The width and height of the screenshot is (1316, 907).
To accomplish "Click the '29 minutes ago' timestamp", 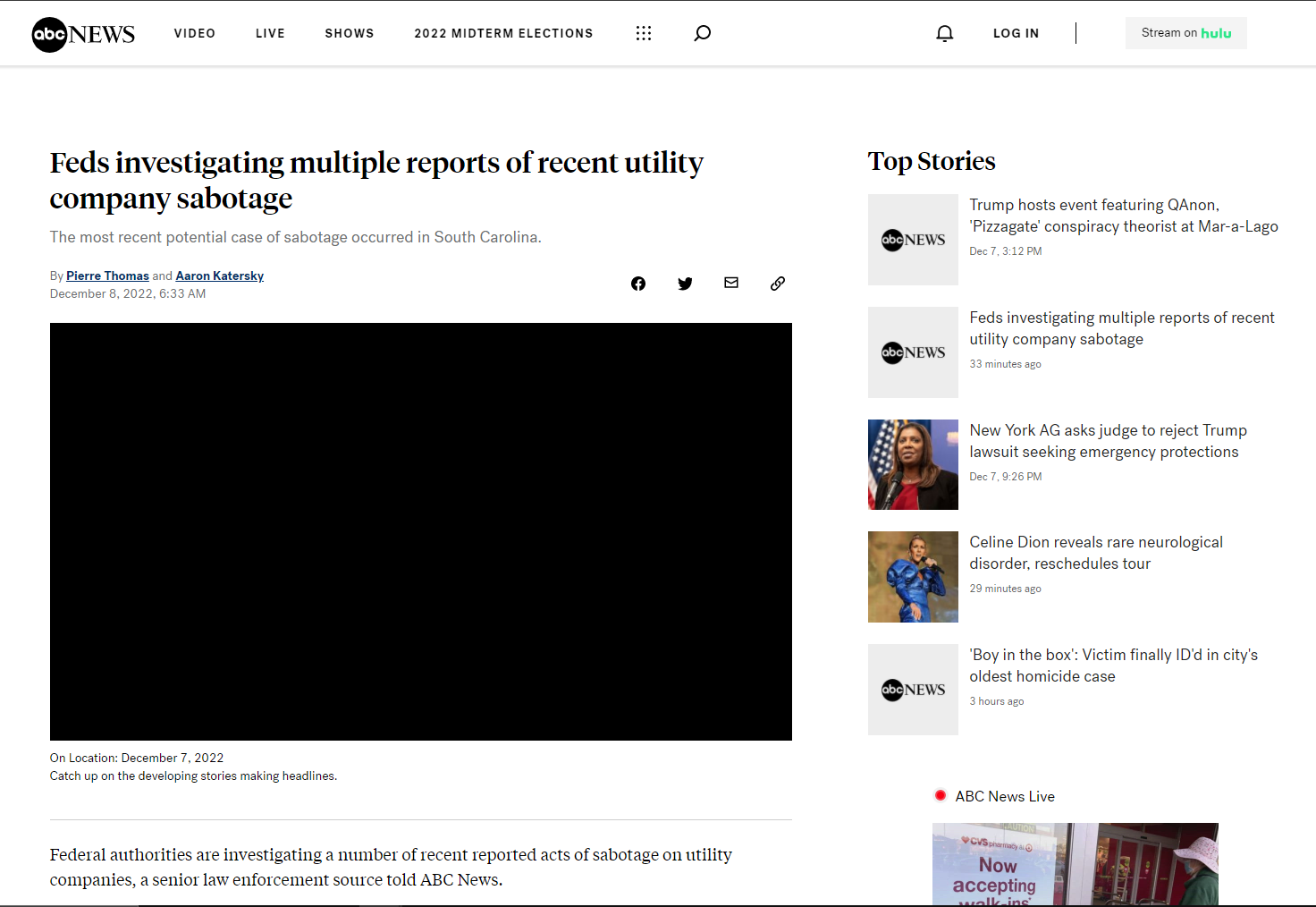I will 1005,589.
